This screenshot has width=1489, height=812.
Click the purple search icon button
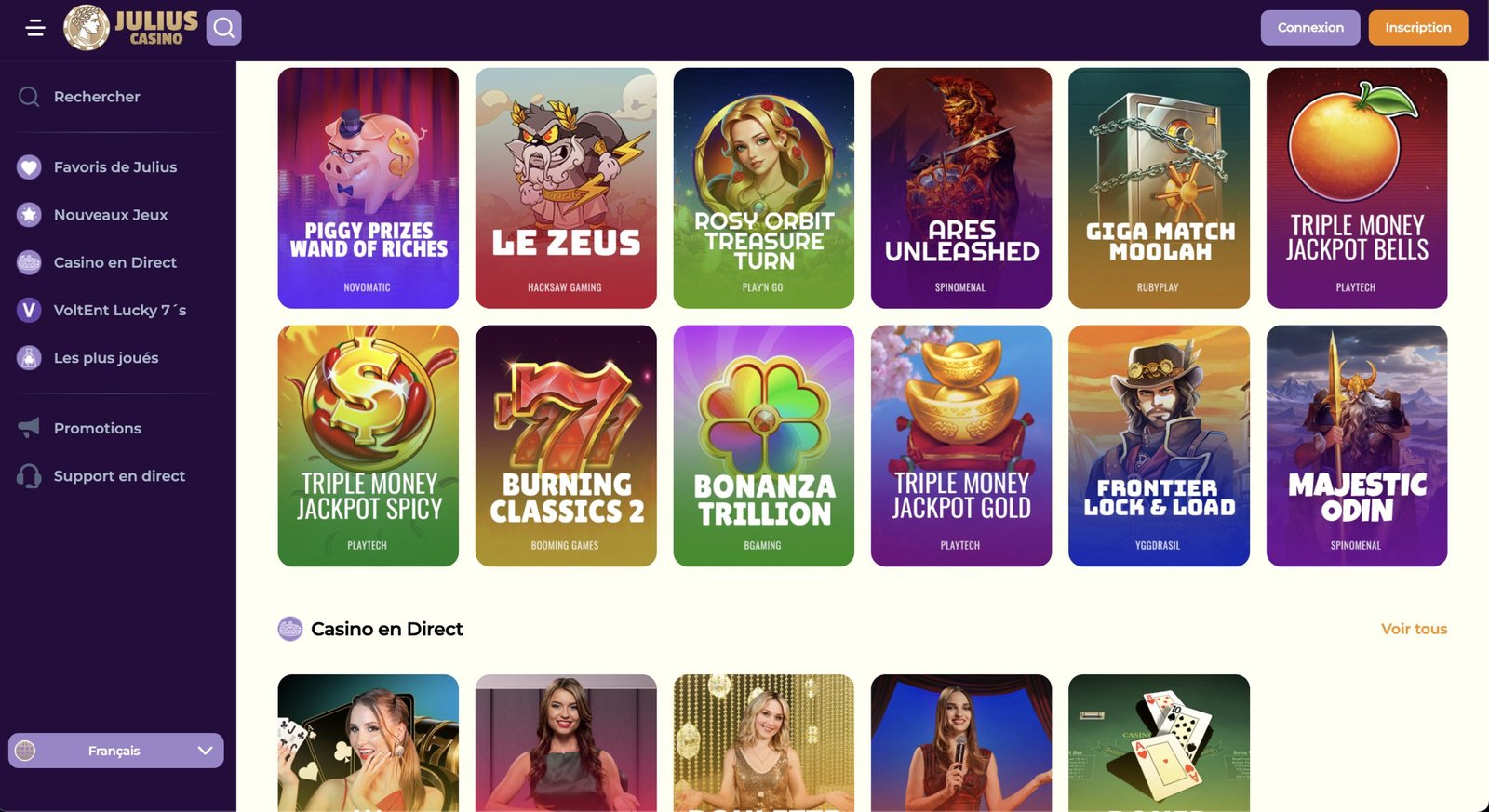pyautogui.click(x=224, y=28)
